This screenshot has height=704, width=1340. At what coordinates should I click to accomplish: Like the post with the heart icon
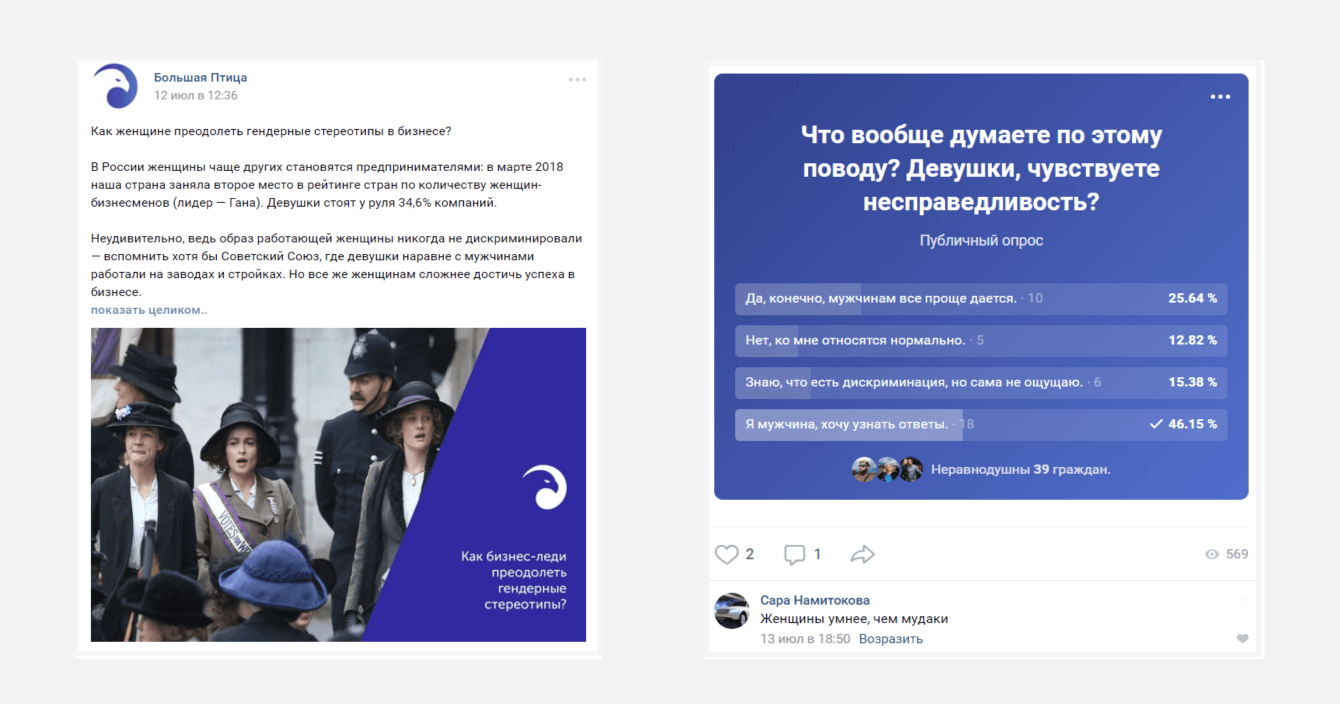[x=726, y=554]
